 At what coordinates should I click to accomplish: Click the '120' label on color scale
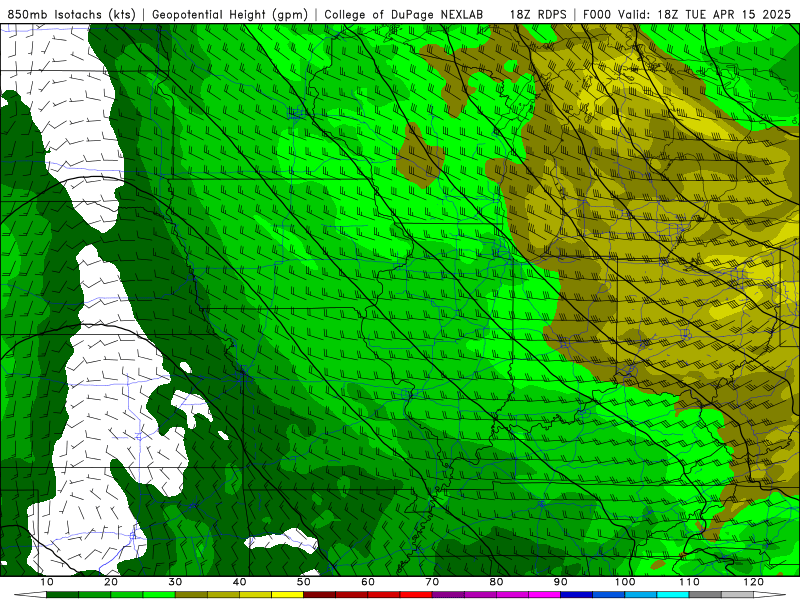(754, 582)
